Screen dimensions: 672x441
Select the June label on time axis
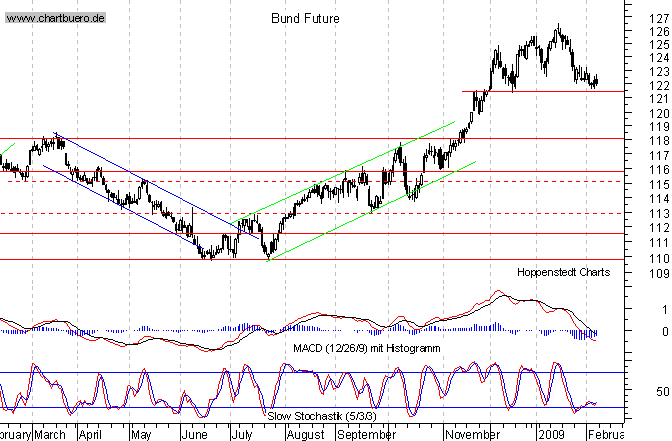(x=195, y=435)
